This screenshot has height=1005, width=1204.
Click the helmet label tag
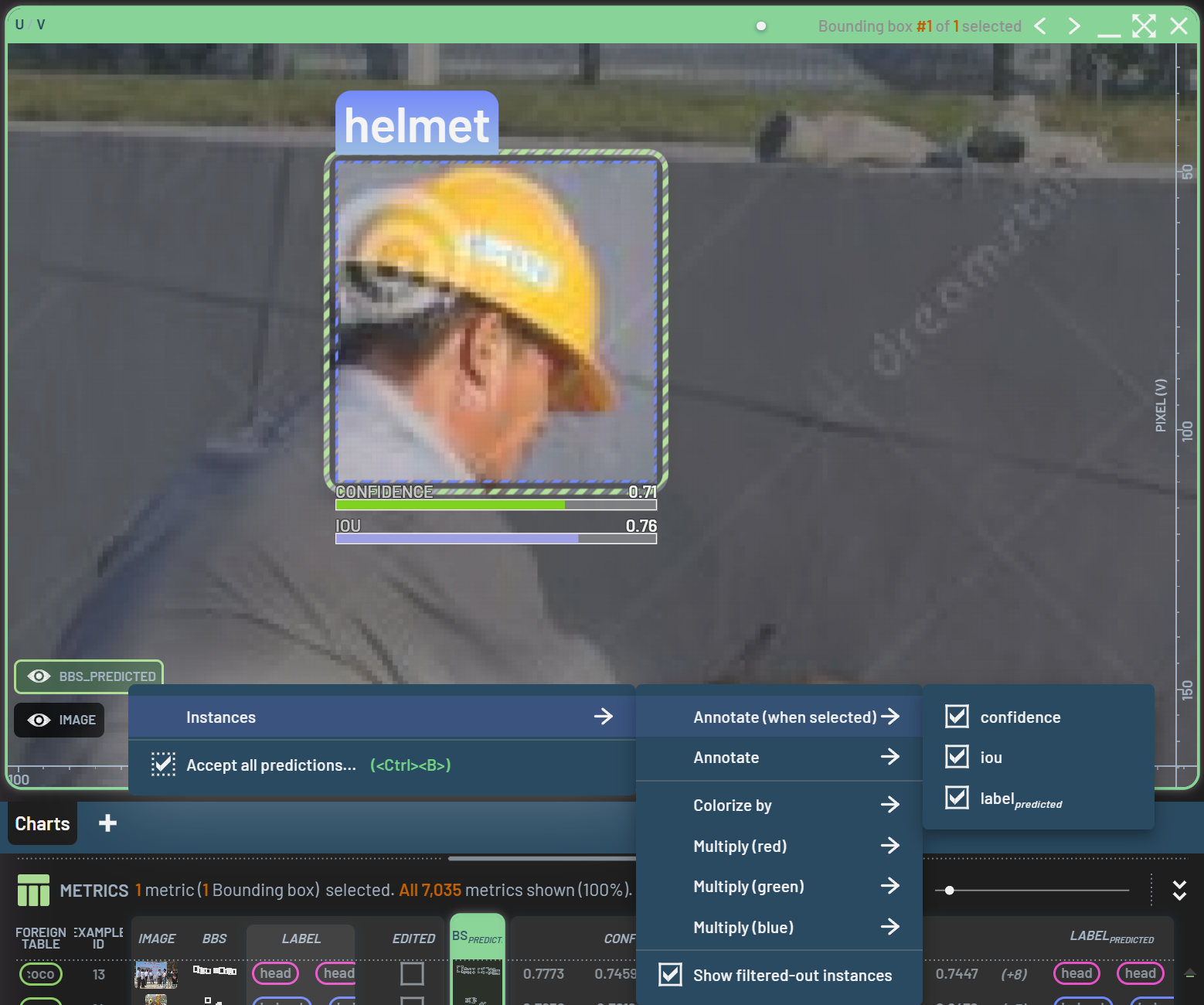click(417, 124)
